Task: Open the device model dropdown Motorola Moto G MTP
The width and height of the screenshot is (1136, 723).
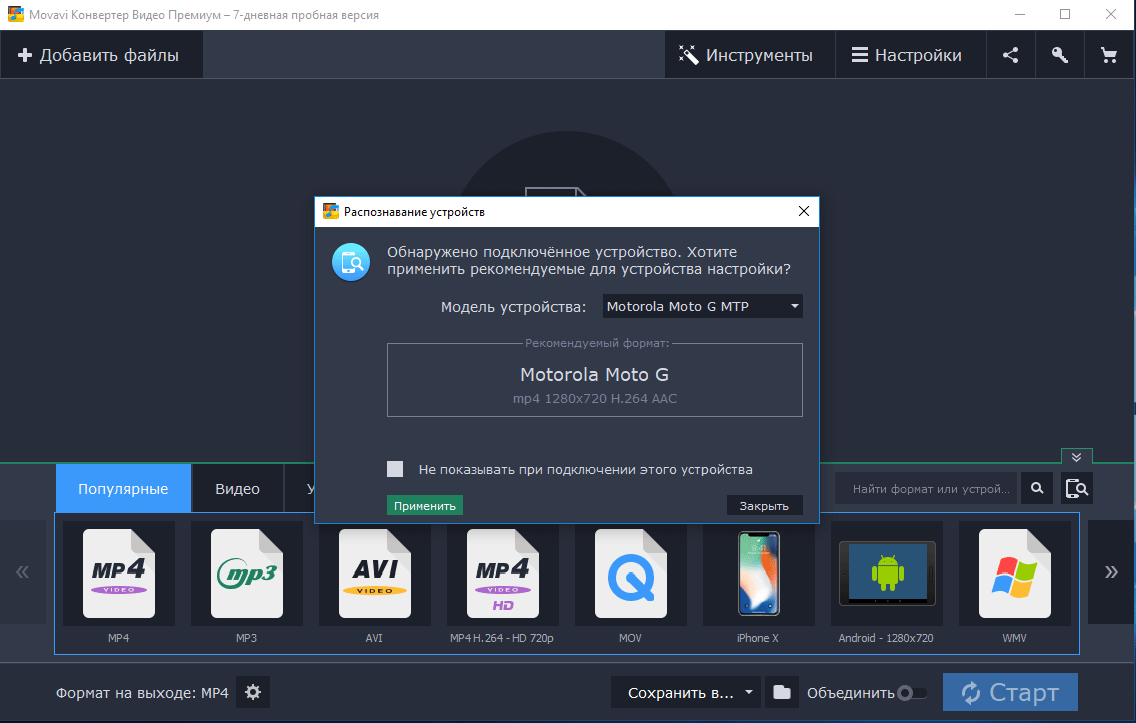Action: tap(703, 306)
